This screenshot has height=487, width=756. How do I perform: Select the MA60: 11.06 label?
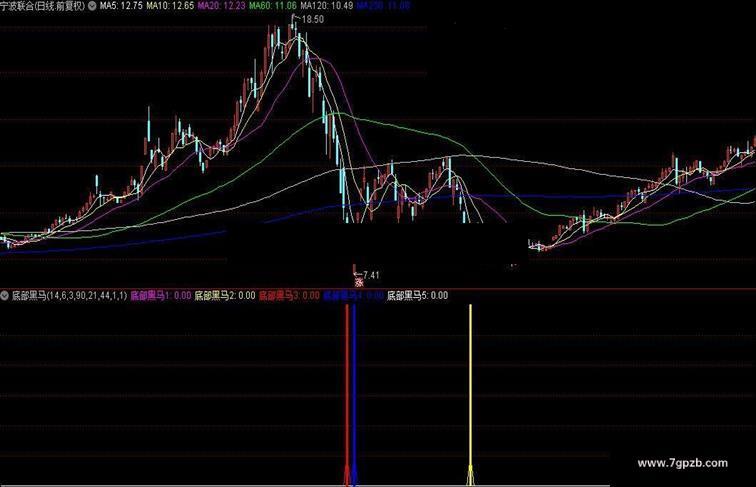(x=272, y=6)
